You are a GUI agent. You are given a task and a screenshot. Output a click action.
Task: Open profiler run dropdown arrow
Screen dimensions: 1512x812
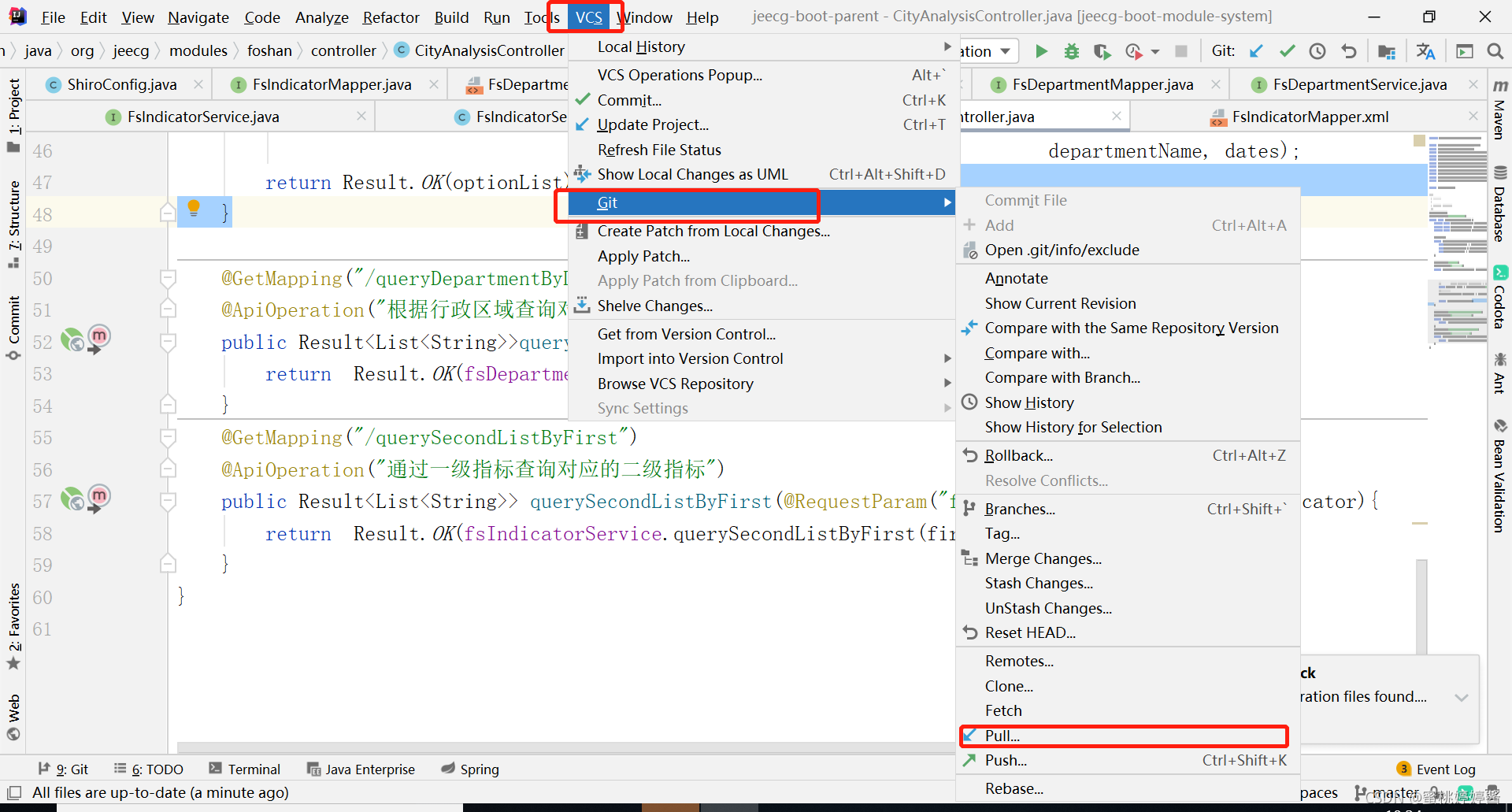coord(1155,52)
